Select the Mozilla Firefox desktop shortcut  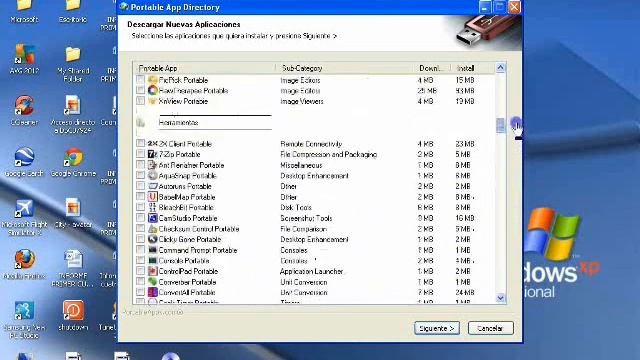click(x=24, y=264)
